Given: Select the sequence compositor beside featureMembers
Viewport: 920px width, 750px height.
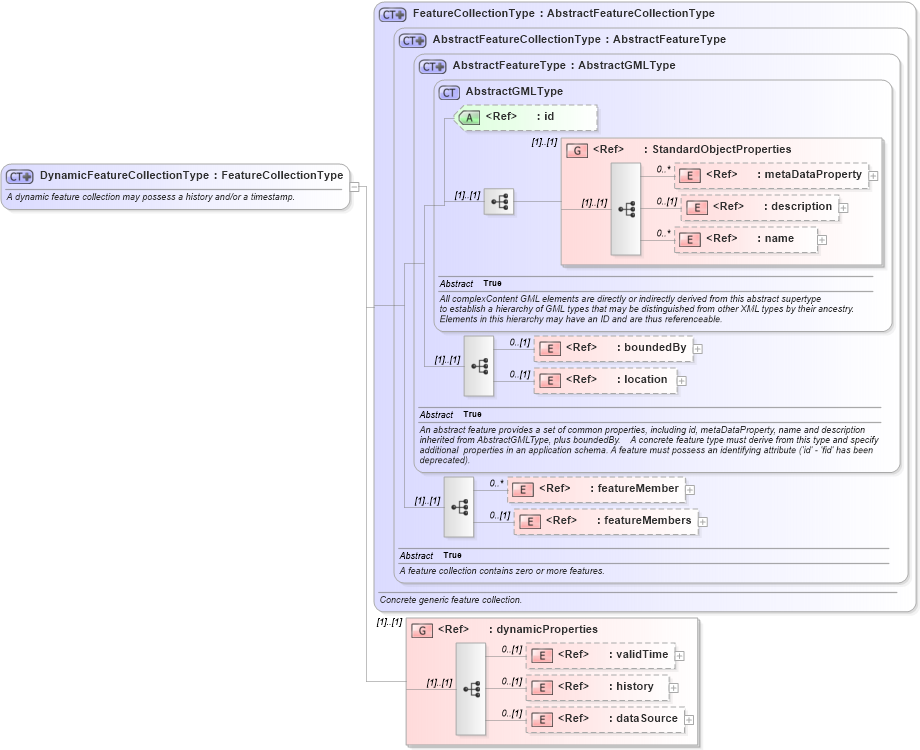Looking at the screenshot, I should click(459, 506).
